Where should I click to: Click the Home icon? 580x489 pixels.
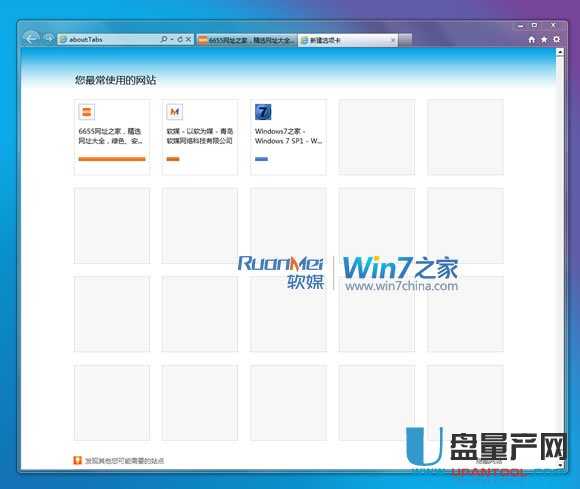[532, 40]
